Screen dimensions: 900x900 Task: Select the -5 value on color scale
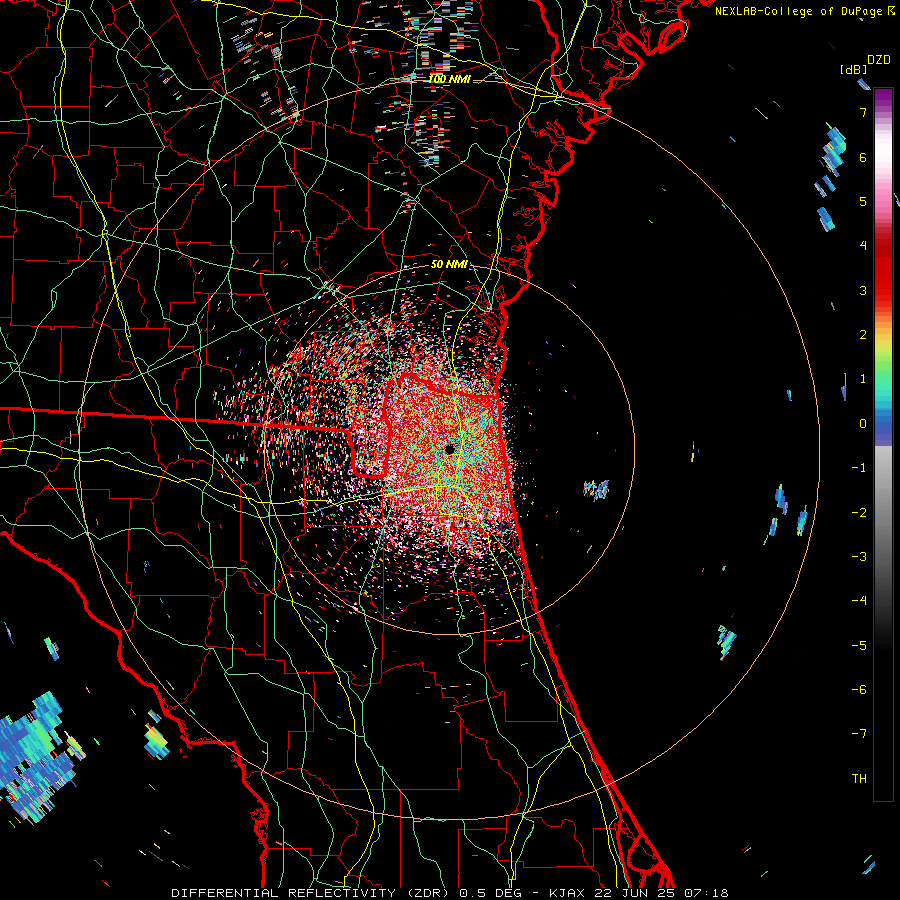click(859, 645)
